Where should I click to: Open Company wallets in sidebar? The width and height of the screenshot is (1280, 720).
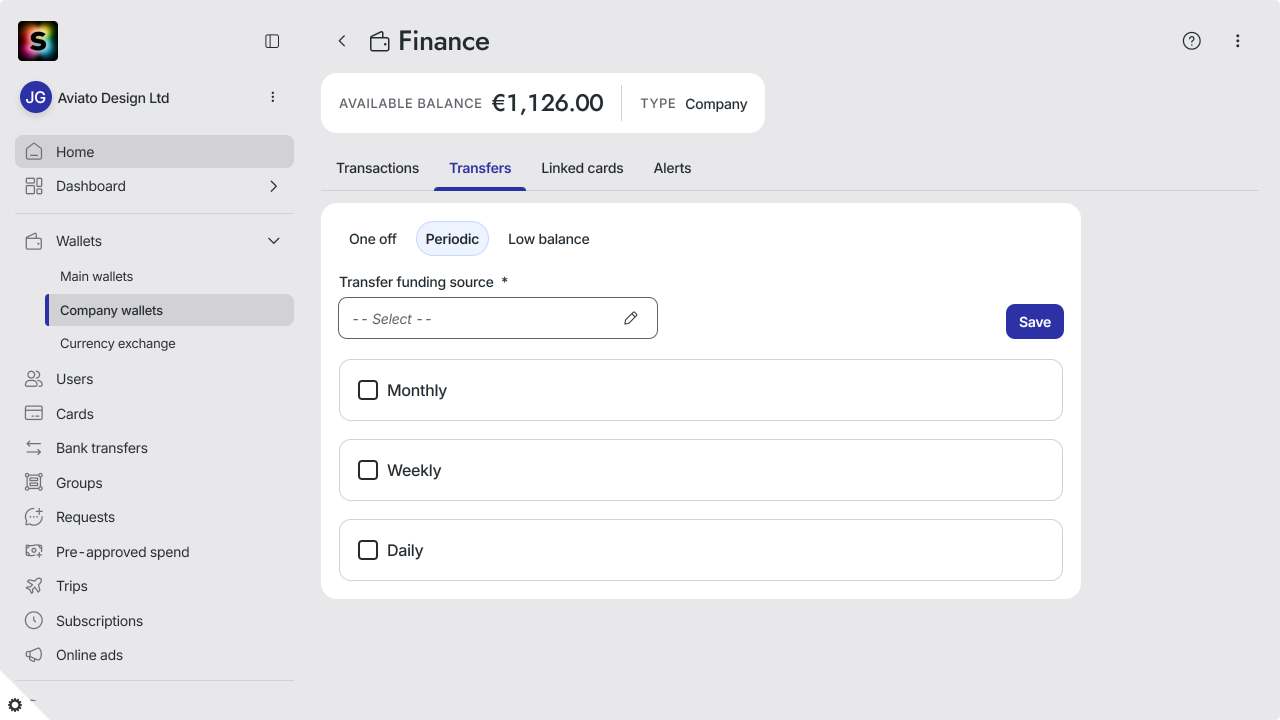[170, 310]
